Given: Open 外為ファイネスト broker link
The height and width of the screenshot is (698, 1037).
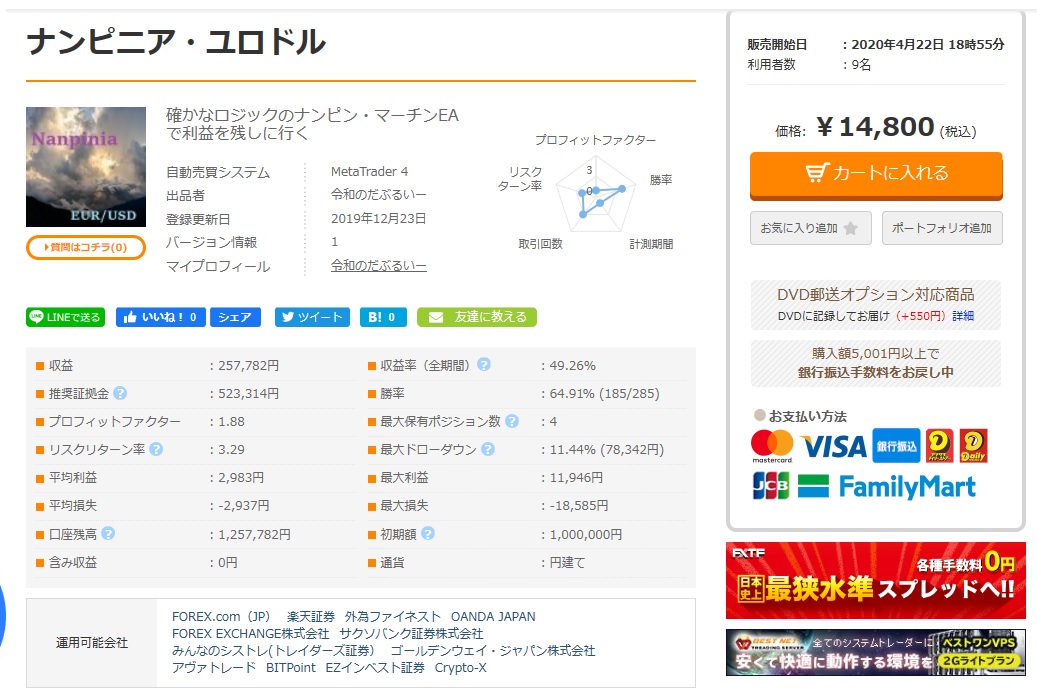Looking at the screenshot, I should pyautogui.click(x=392, y=617).
